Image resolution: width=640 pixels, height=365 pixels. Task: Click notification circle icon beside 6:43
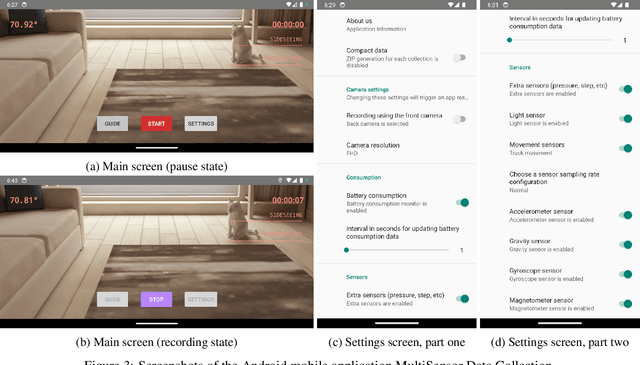(24, 180)
